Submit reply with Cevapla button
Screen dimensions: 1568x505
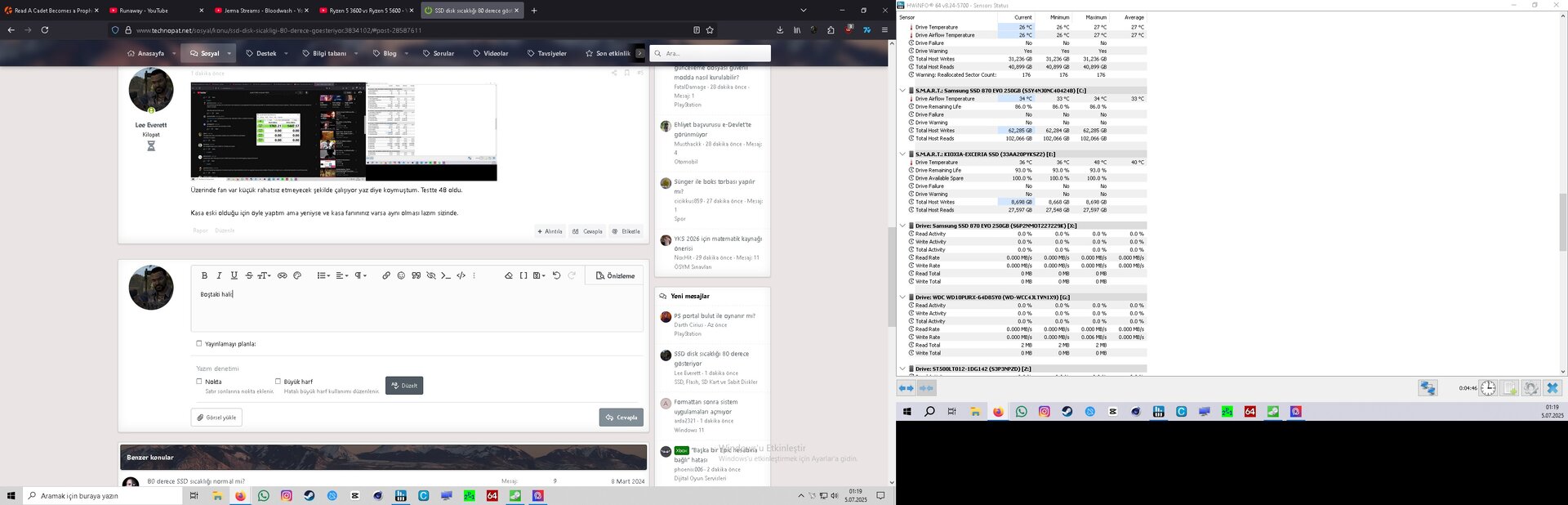point(621,417)
